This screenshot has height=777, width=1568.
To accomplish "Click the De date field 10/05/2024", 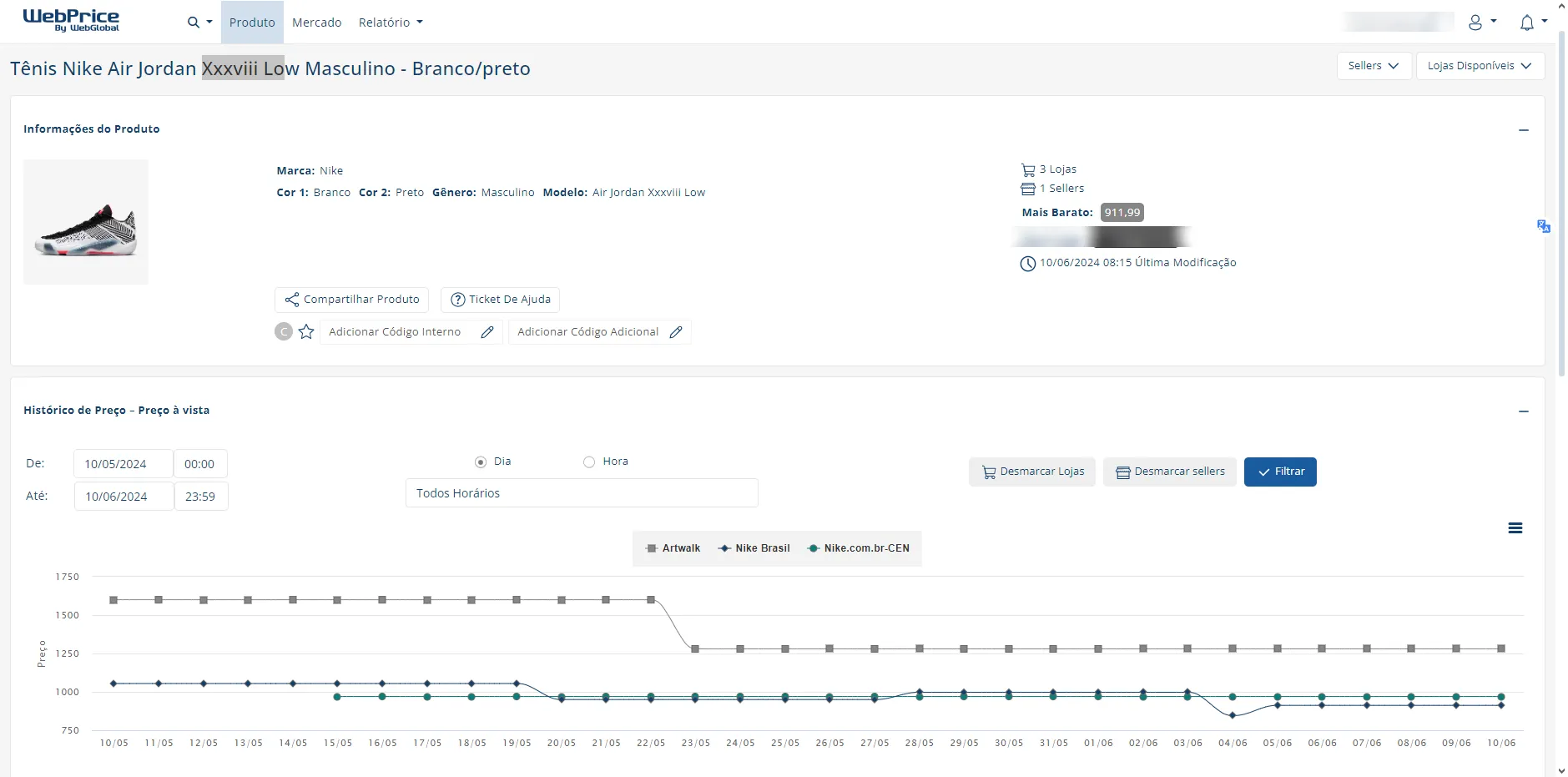I will click(x=124, y=464).
